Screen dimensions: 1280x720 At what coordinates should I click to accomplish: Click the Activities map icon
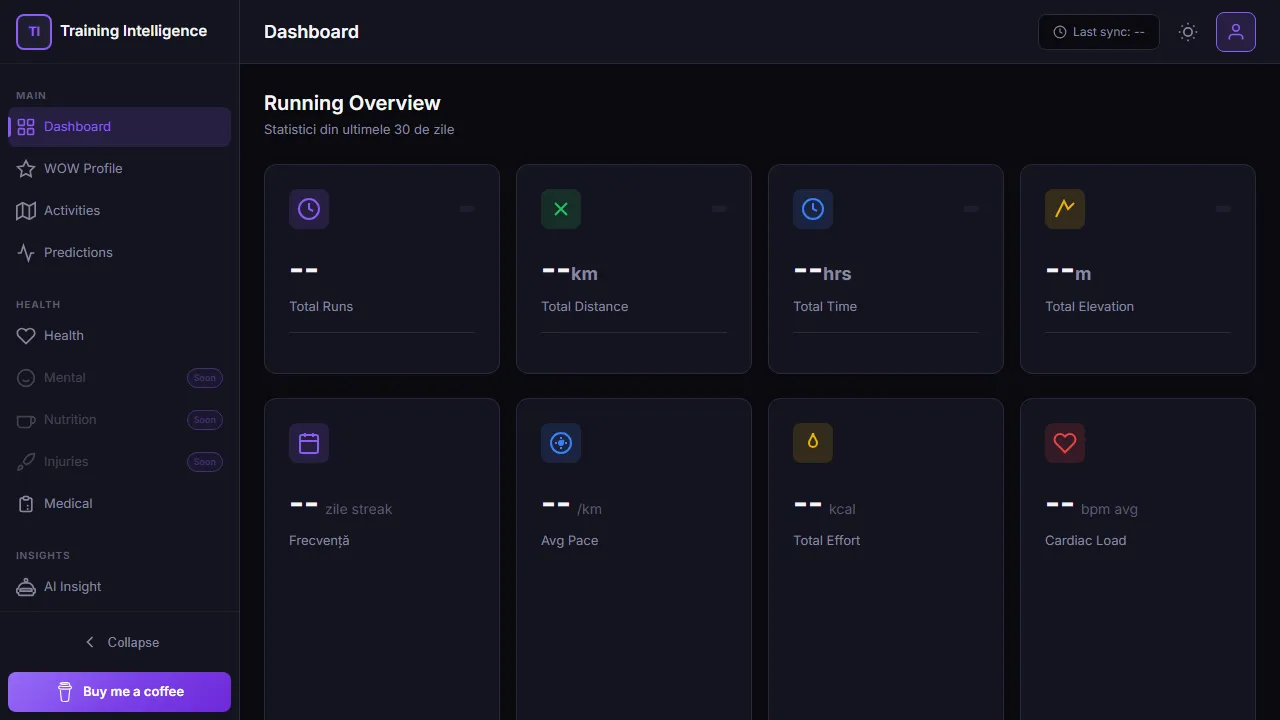pyautogui.click(x=25, y=210)
